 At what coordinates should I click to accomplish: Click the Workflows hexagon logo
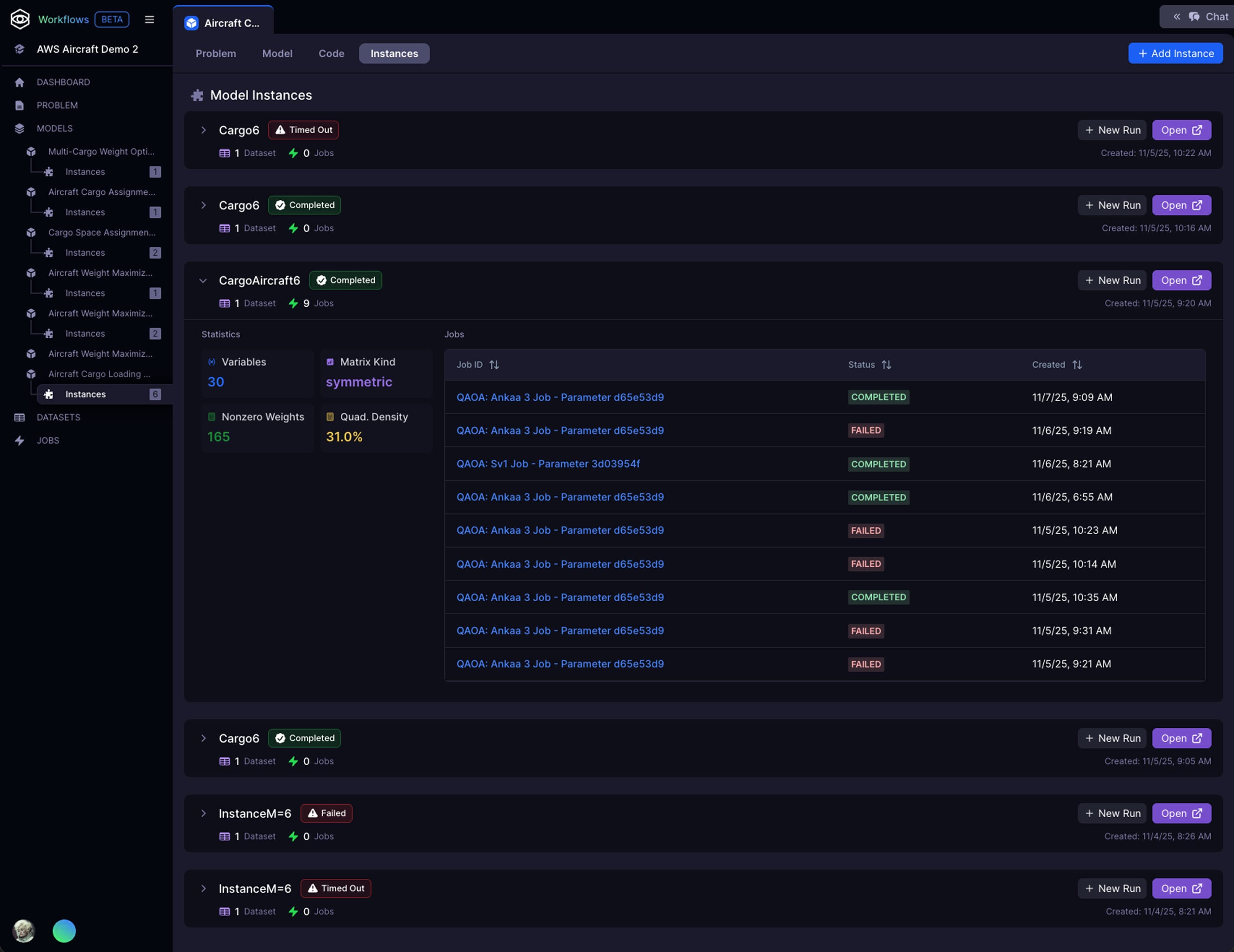(x=20, y=19)
